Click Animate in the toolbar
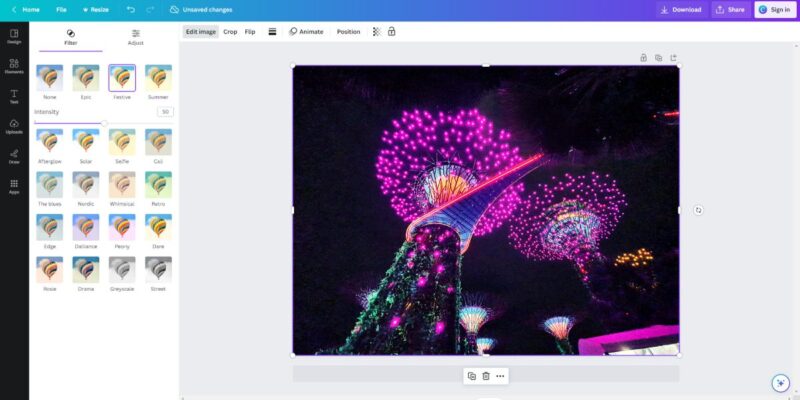 tap(306, 32)
